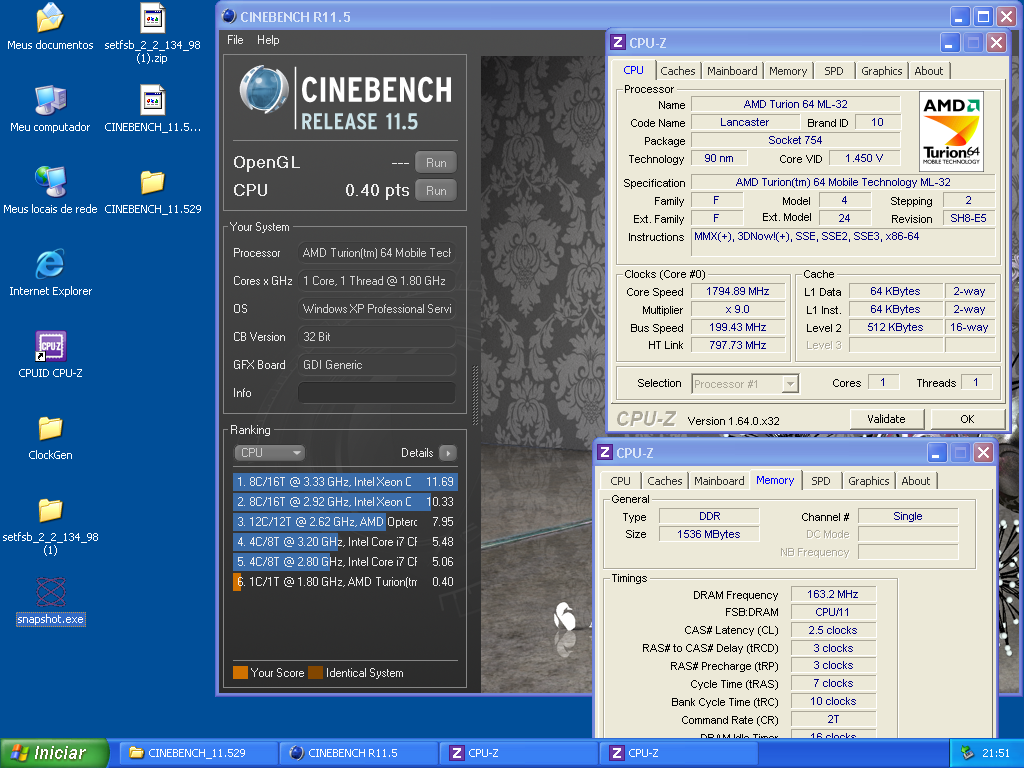Click the Cinebench globe logo
This screenshot has height=768, width=1024.
pyautogui.click(x=264, y=89)
